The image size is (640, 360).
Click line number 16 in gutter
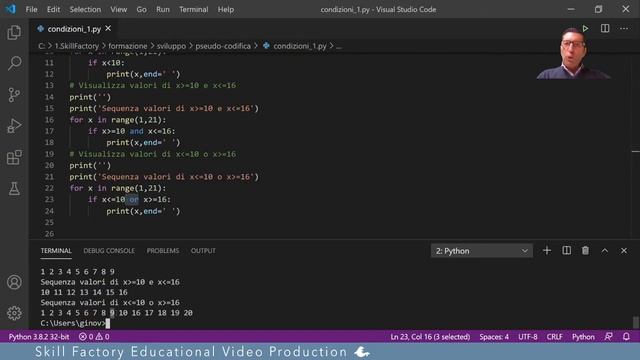(x=49, y=120)
